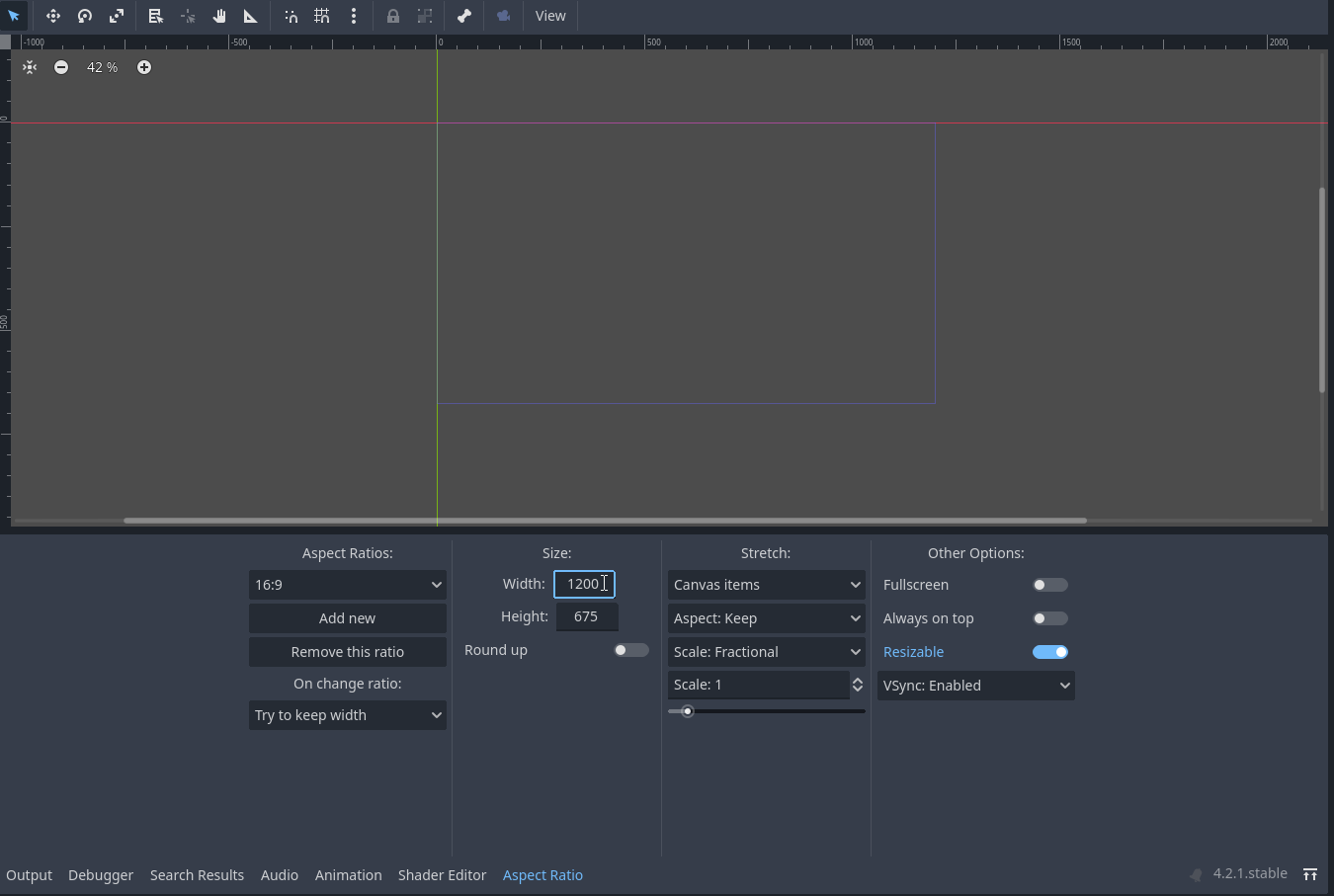
Task: Click the Add new ratio button
Action: 348,618
